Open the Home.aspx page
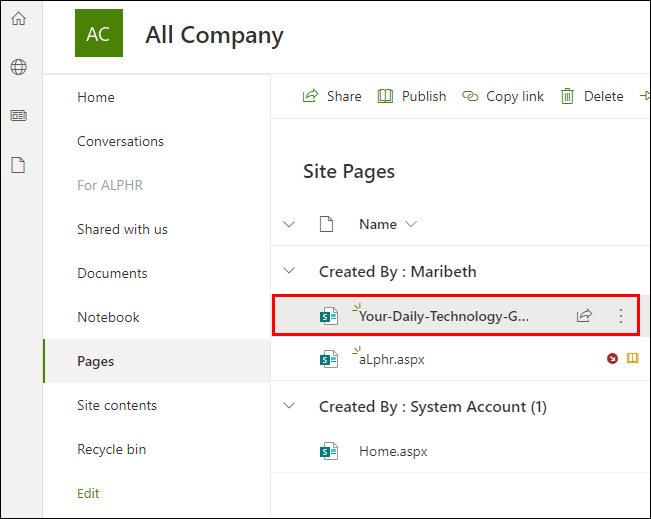Viewport: 651px width, 519px height. (x=393, y=451)
